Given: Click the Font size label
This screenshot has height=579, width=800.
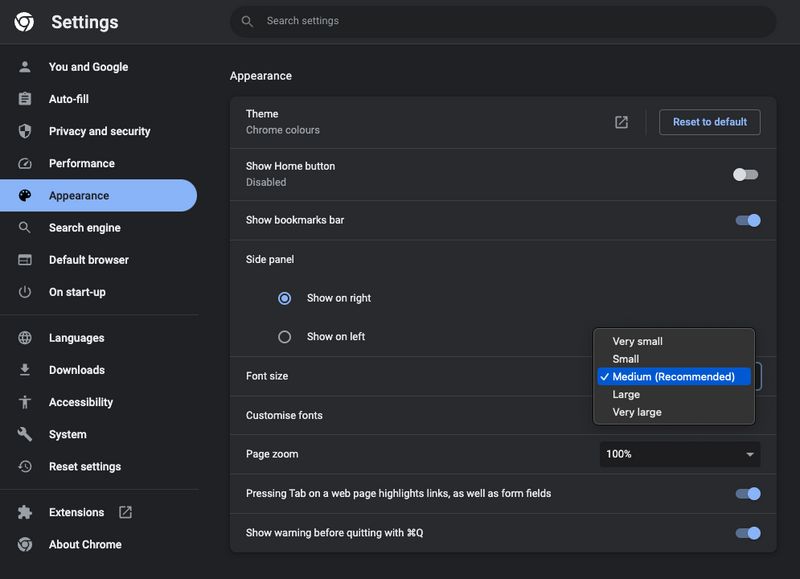Looking at the screenshot, I should click(267, 376).
